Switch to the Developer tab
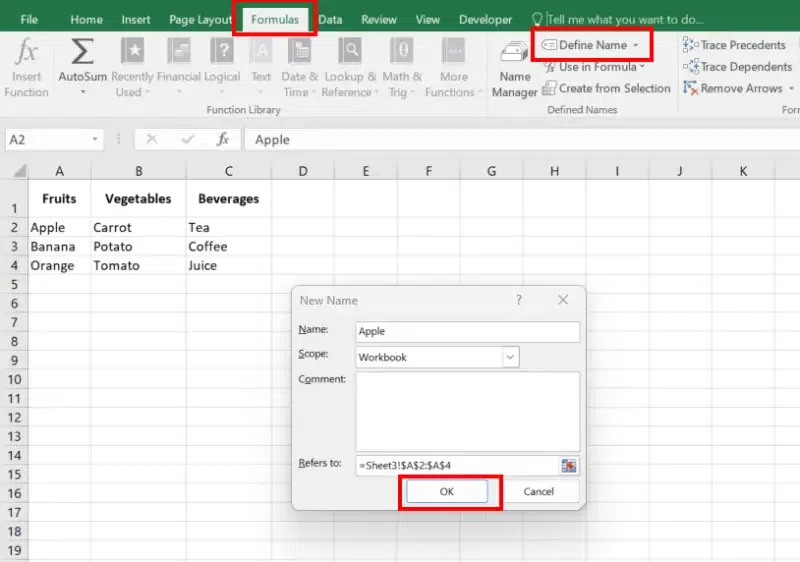Viewport: 800px width, 562px height. tap(485, 19)
